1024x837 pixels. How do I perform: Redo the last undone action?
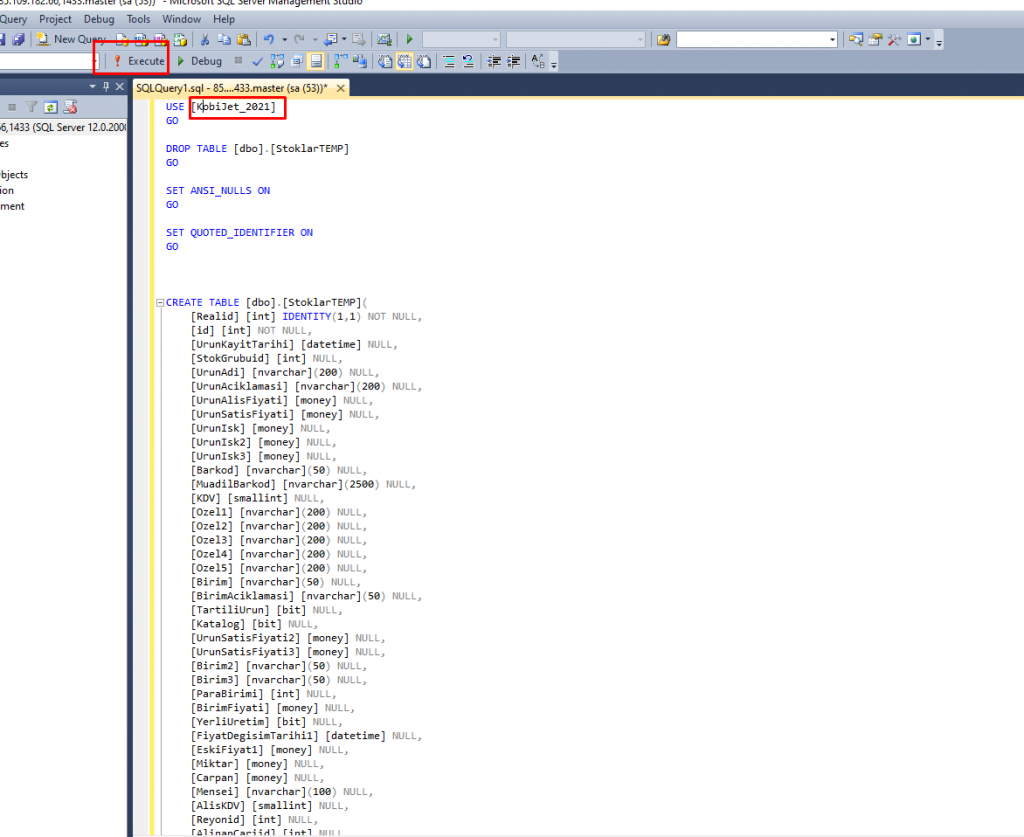click(x=299, y=39)
